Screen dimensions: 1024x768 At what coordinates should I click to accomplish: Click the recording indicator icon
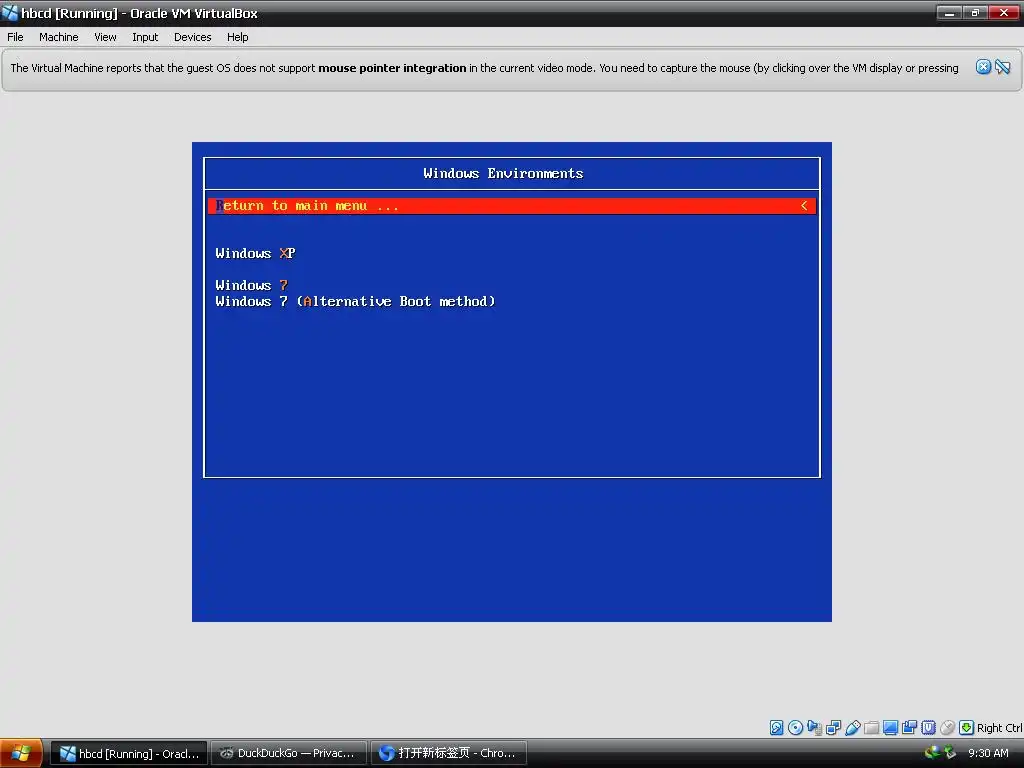point(909,728)
